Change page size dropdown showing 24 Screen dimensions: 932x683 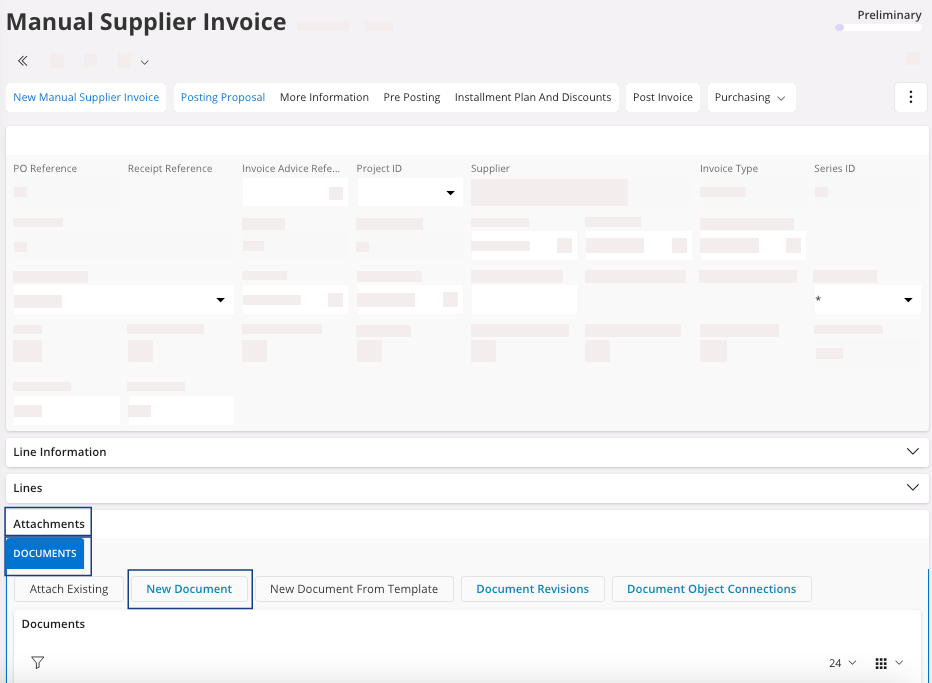tap(842, 663)
